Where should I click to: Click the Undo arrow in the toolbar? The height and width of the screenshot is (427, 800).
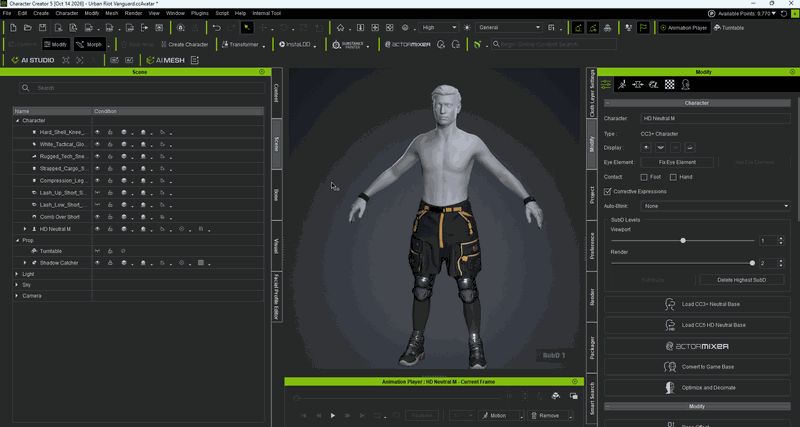pyautogui.click(x=217, y=28)
